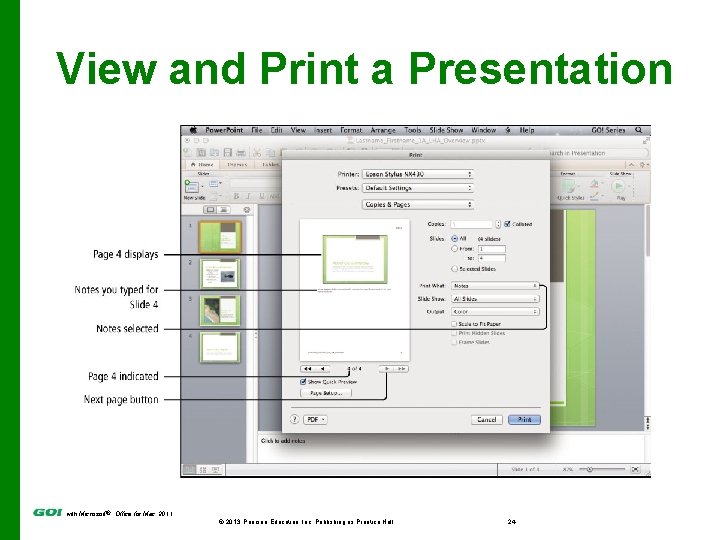
Task: Open the Insert menu
Action: [323, 130]
